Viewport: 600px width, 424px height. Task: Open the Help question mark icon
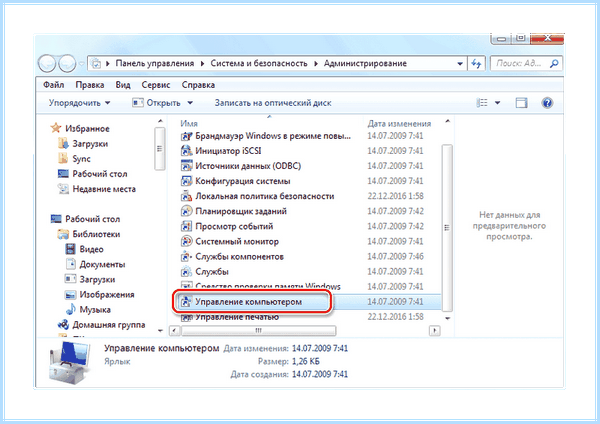pos(547,103)
